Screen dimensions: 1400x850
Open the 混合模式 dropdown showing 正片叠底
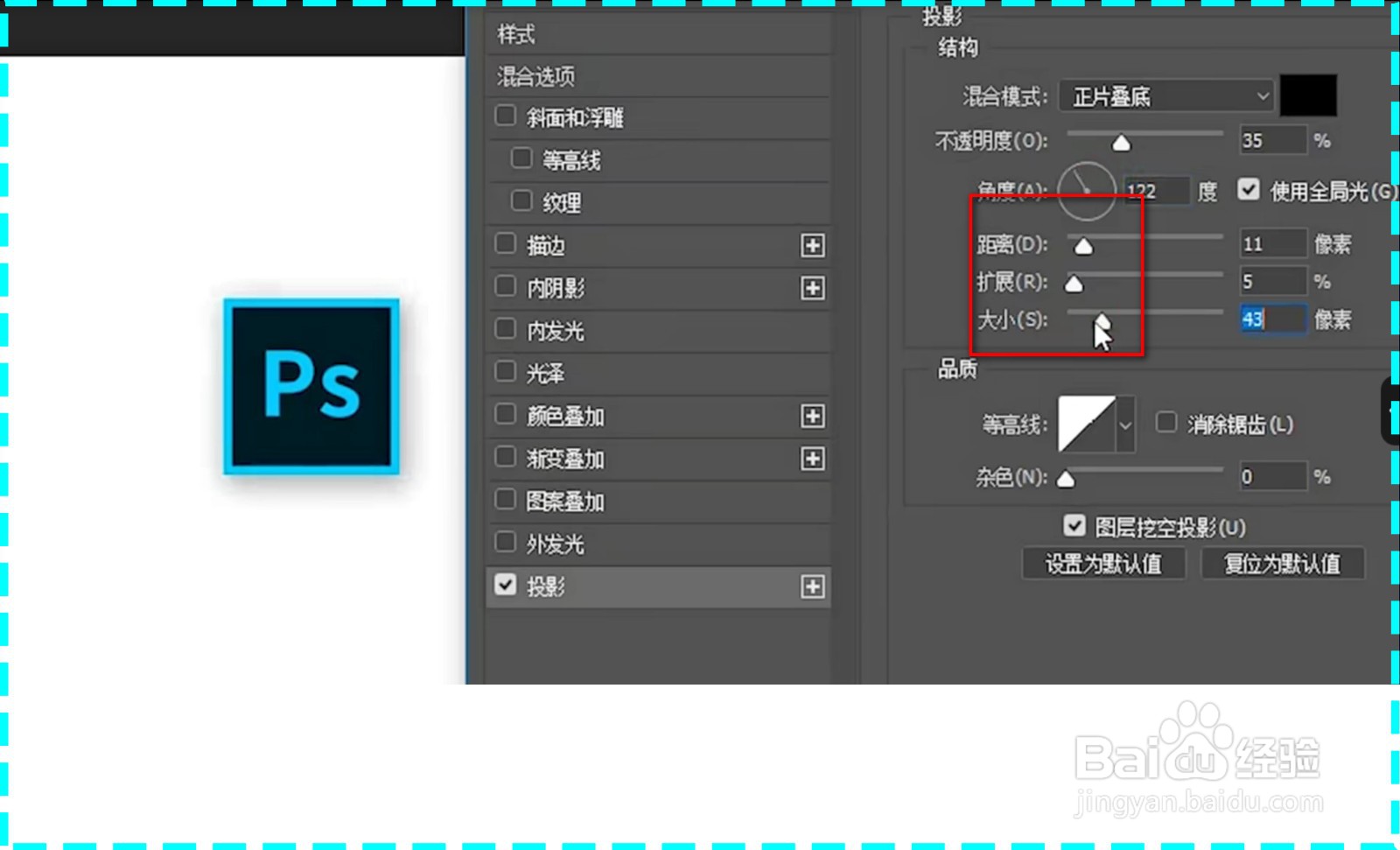pyautogui.click(x=1166, y=95)
